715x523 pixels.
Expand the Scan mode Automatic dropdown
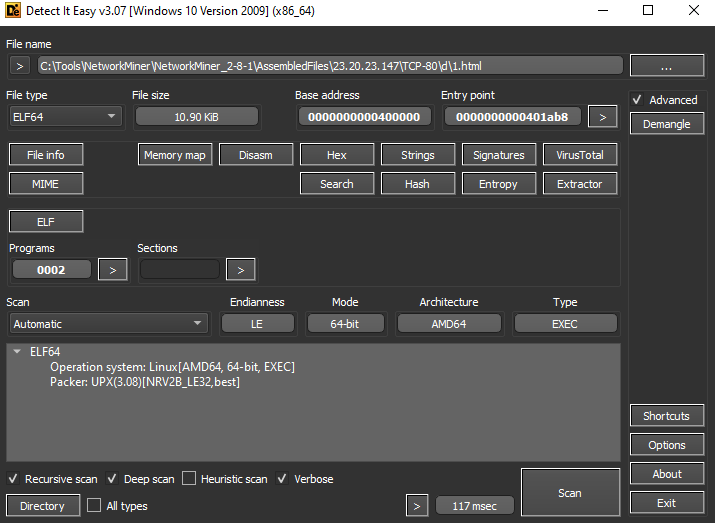pyautogui.click(x=108, y=324)
